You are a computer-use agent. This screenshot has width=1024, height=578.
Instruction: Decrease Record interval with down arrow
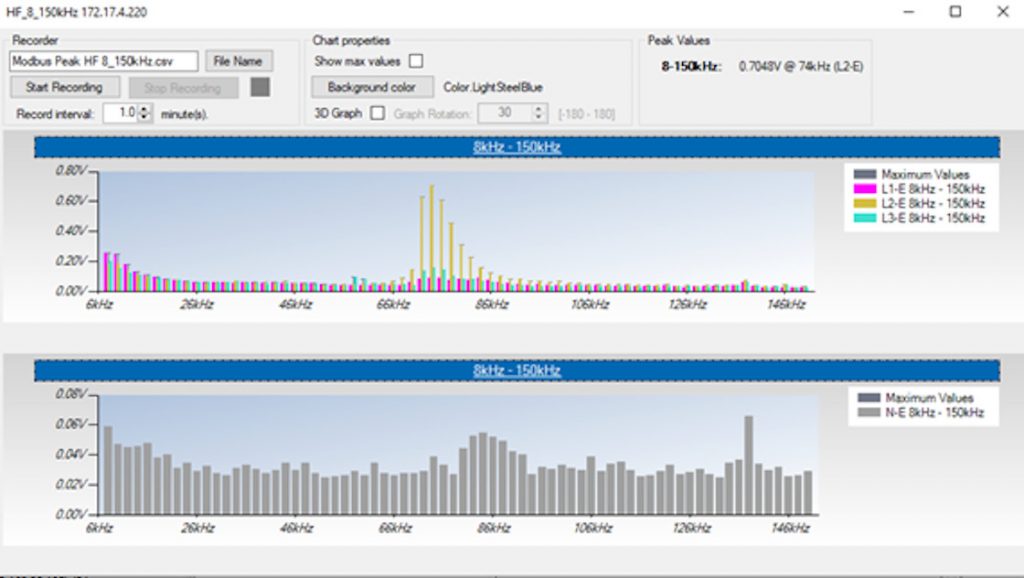(x=144, y=118)
